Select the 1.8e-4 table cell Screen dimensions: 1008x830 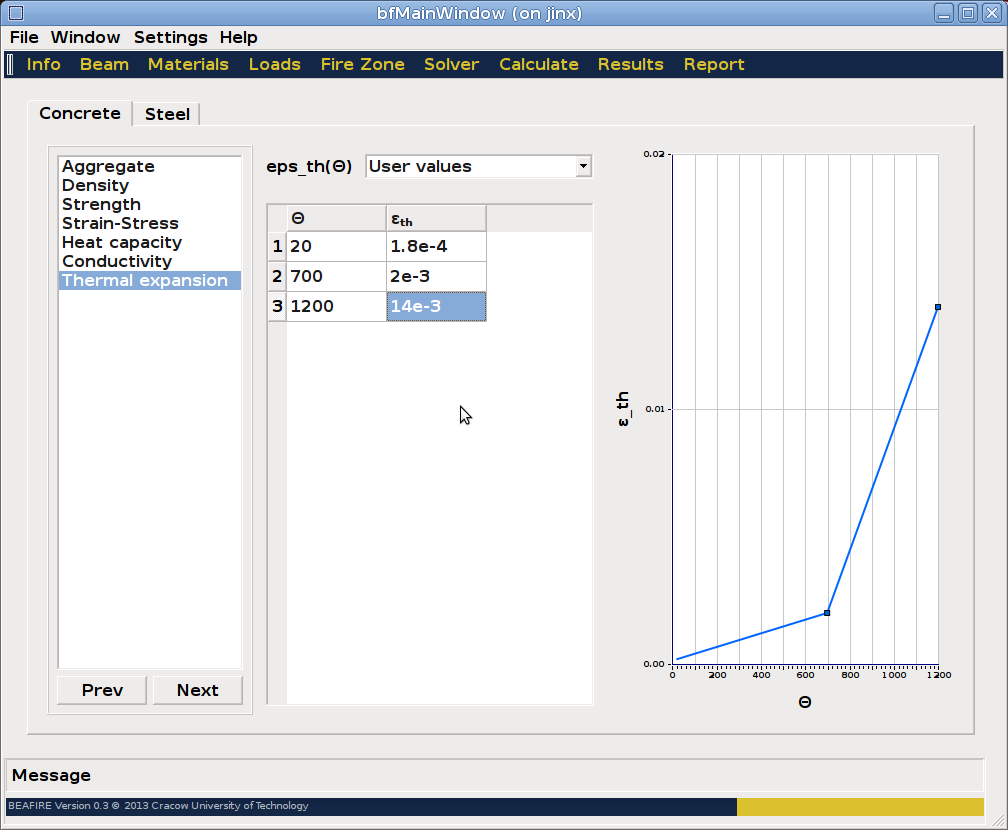436,246
